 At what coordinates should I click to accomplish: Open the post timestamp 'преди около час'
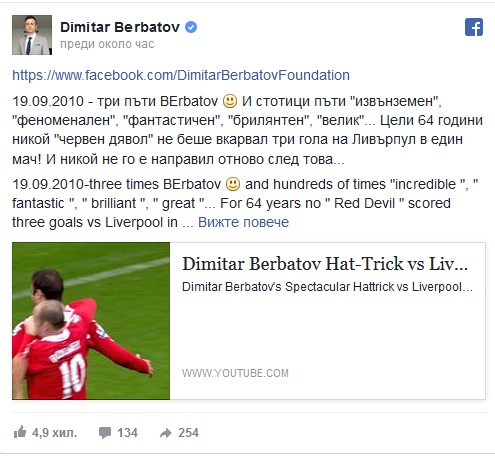coord(107,44)
